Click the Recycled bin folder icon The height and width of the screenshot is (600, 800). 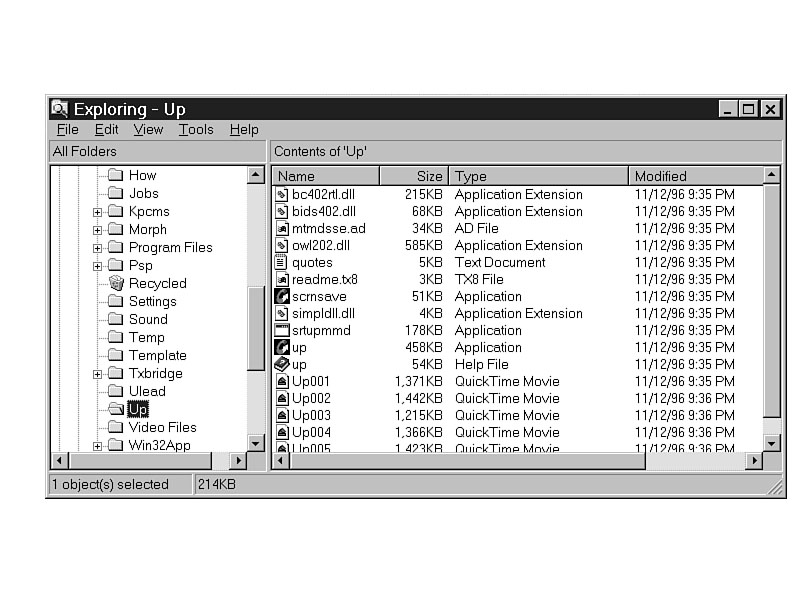coord(115,283)
